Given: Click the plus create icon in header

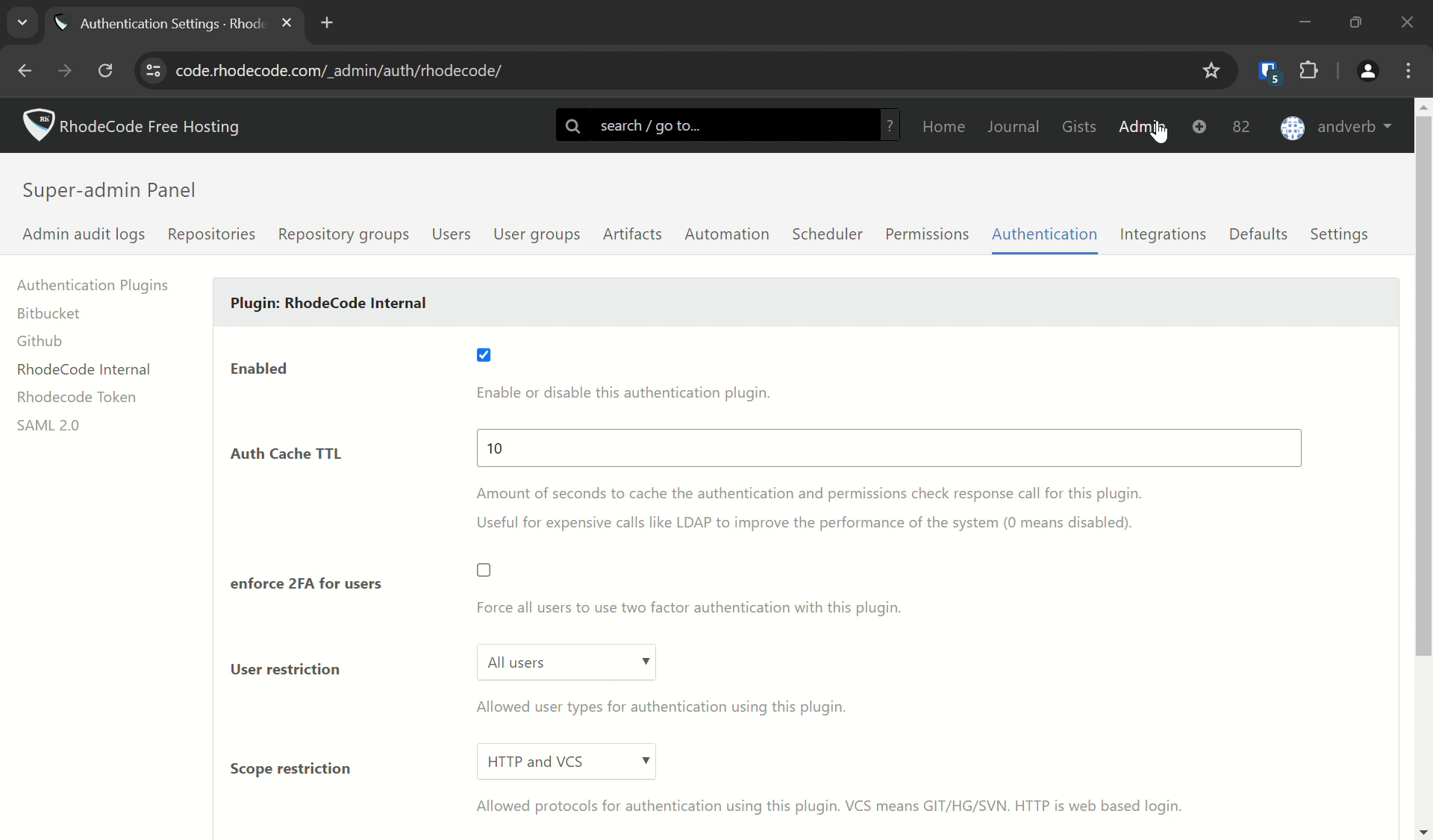Looking at the screenshot, I should [x=1199, y=127].
